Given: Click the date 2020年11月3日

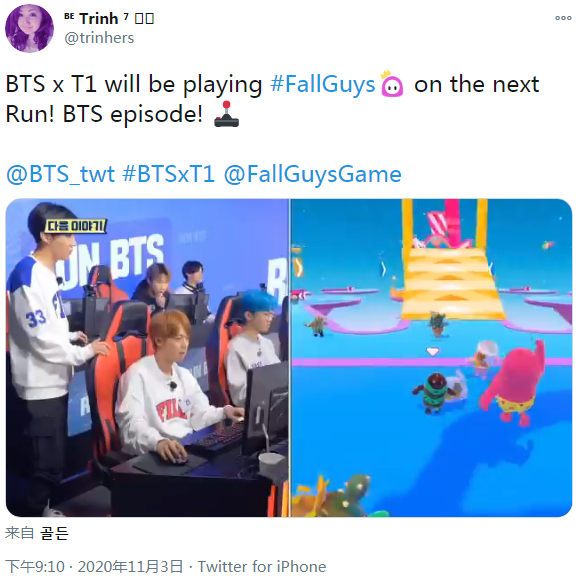Looking at the screenshot, I should (x=130, y=567).
